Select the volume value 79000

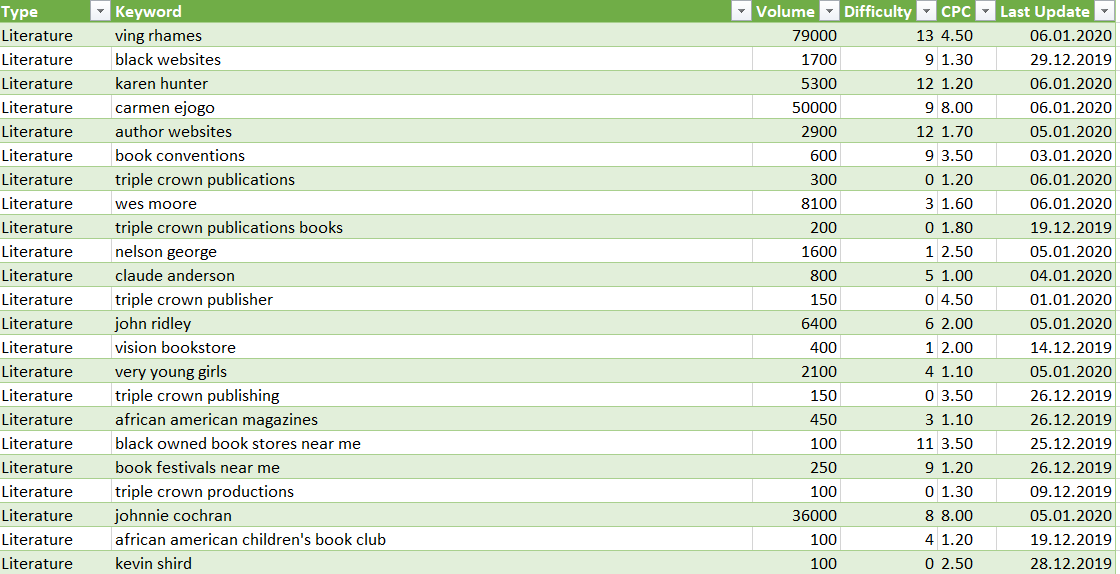814,36
